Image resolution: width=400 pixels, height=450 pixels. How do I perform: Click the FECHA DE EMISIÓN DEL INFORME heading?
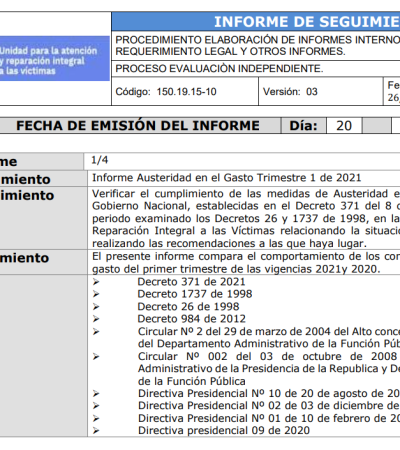tap(138, 126)
